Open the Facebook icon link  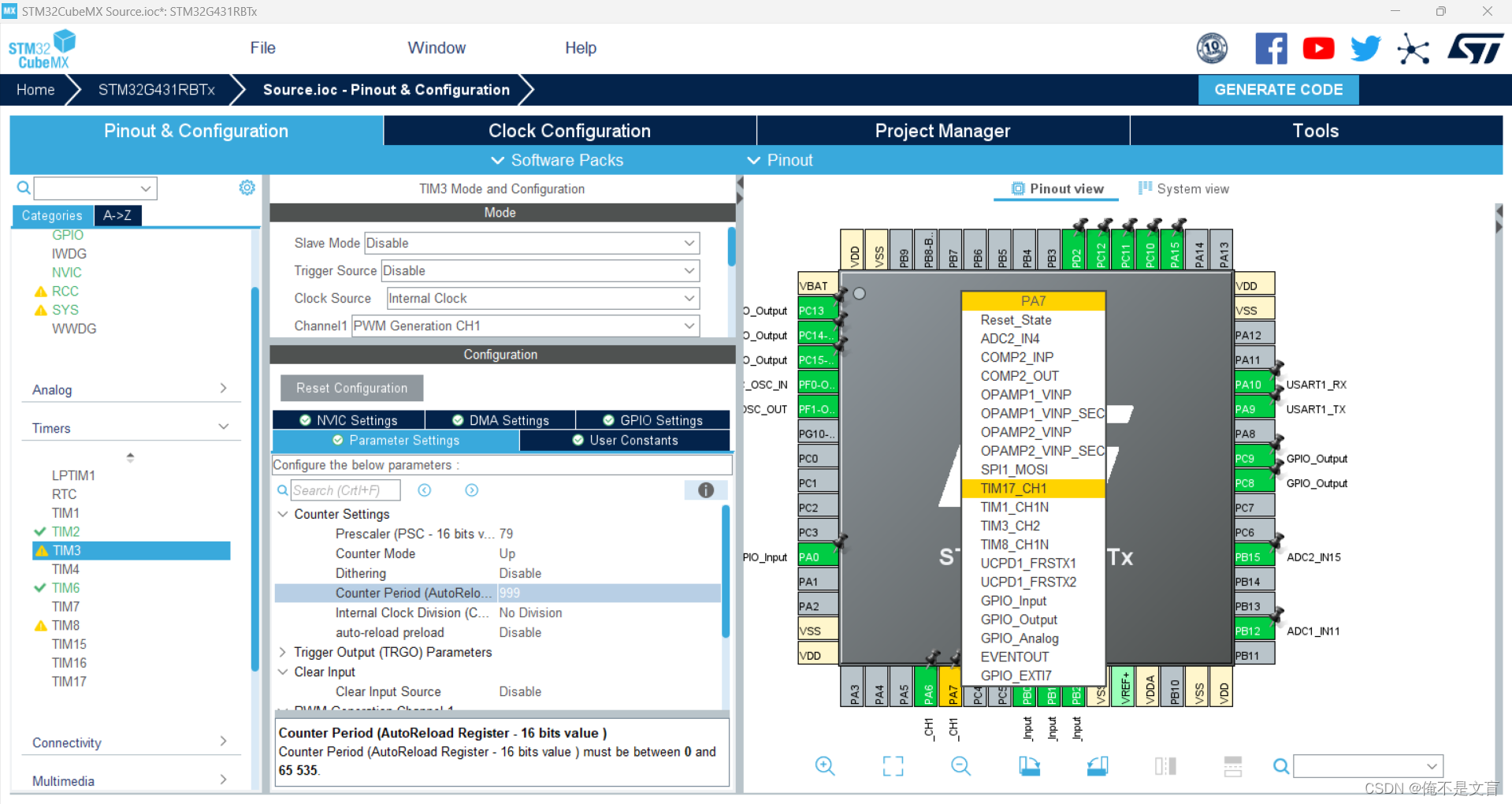pyautogui.click(x=1271, y=49)
